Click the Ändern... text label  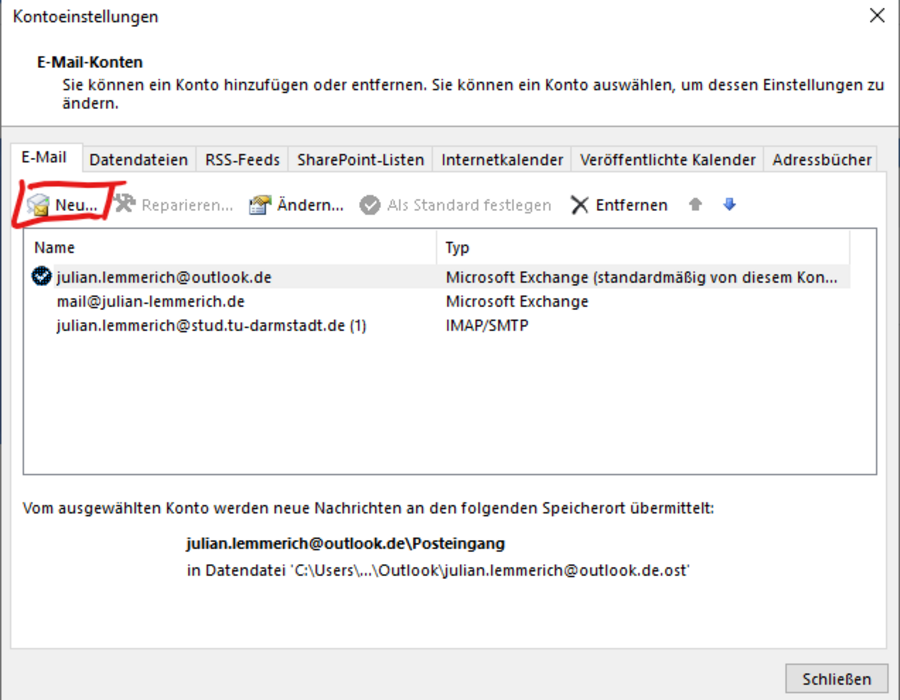(x=311, y=205)
